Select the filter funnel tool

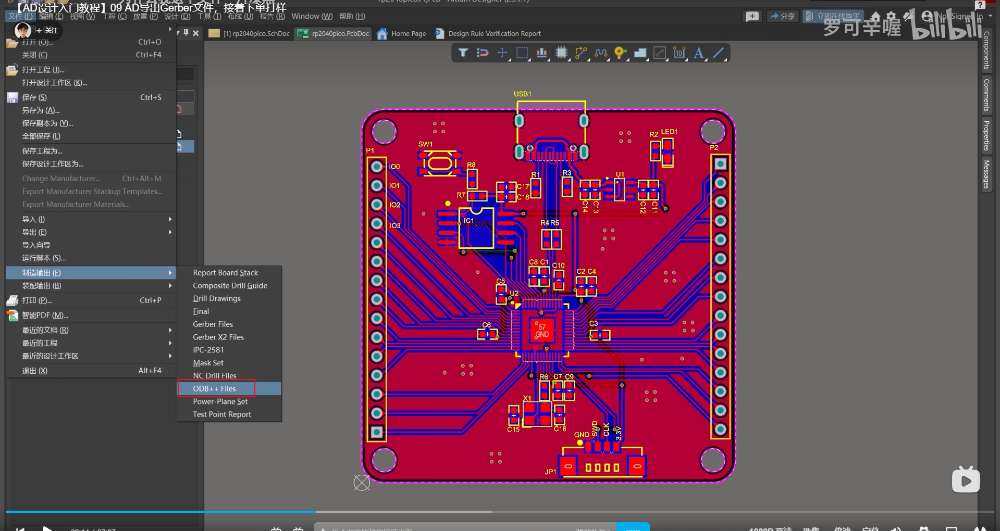(463, 53)
